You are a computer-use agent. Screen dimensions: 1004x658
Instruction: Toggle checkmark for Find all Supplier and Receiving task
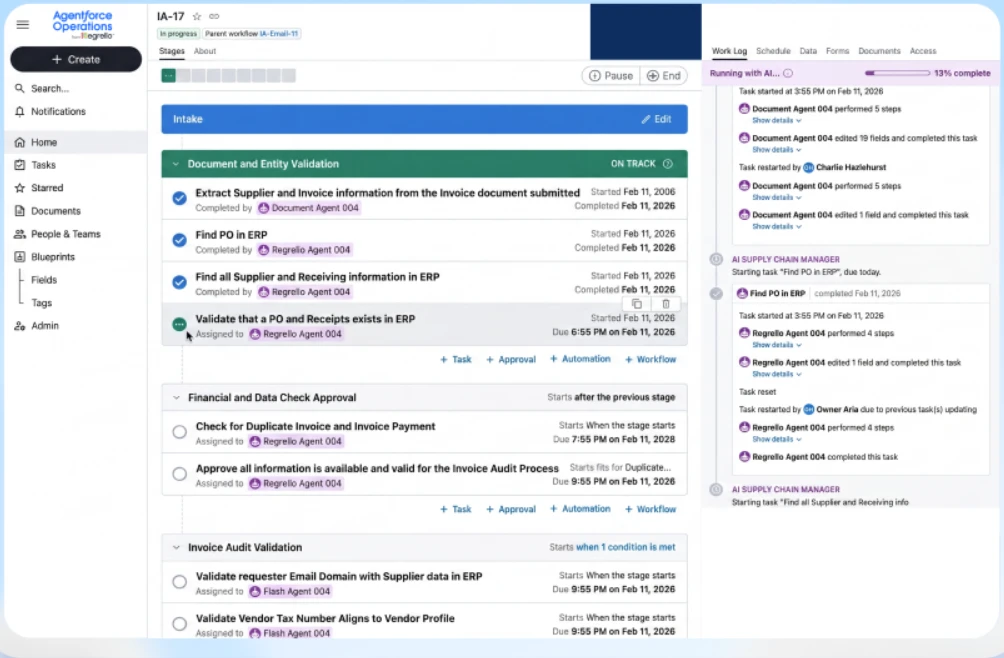[x=179, y=282]
